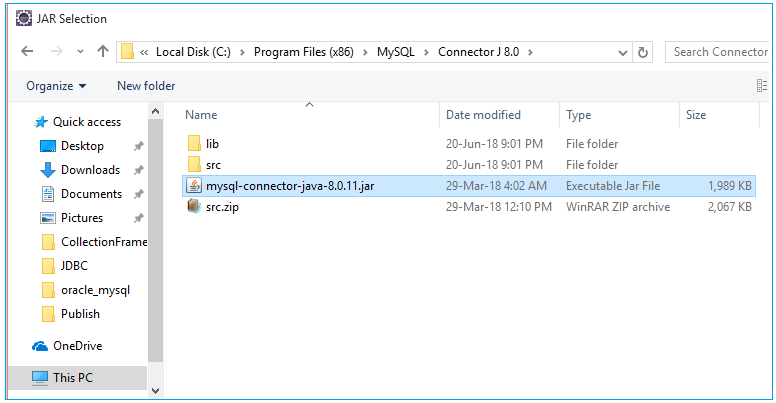Expand chevron after Program Files (x86)
The height and width of the screenshot is (403, 776).
coord(365,52)
